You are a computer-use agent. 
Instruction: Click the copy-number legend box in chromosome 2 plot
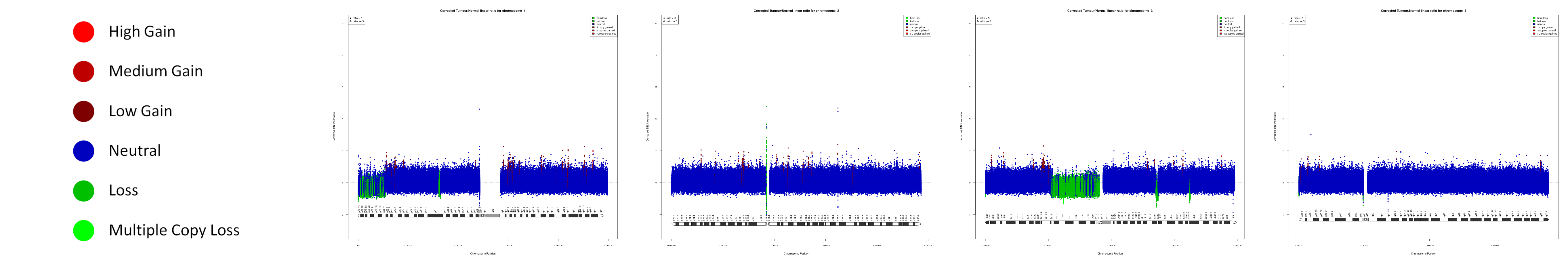pyautogui.click(x=917, y=26)
